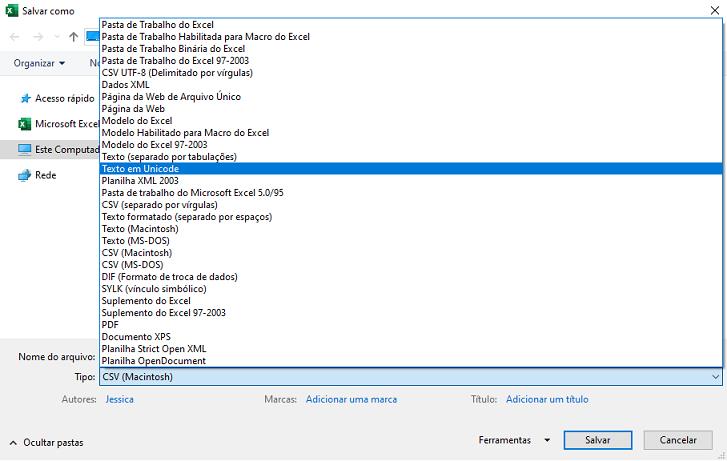
Task: Open Acesso rápido in the sidebar
Action: pyautogui.click(x=63, y=98)
